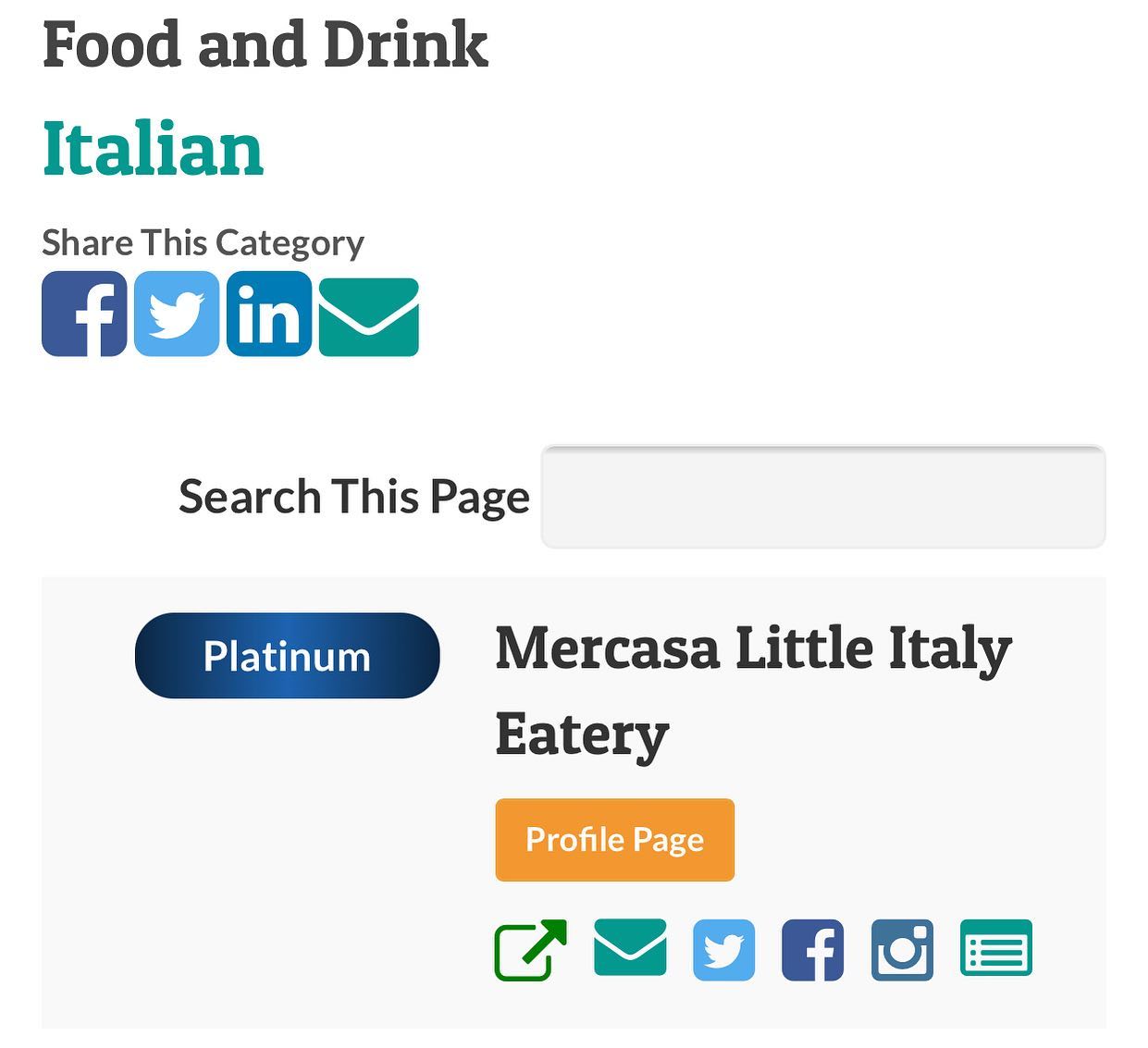Click the green list details icon
This screenshot has width=1148, height=1048.
click(996, 948)
